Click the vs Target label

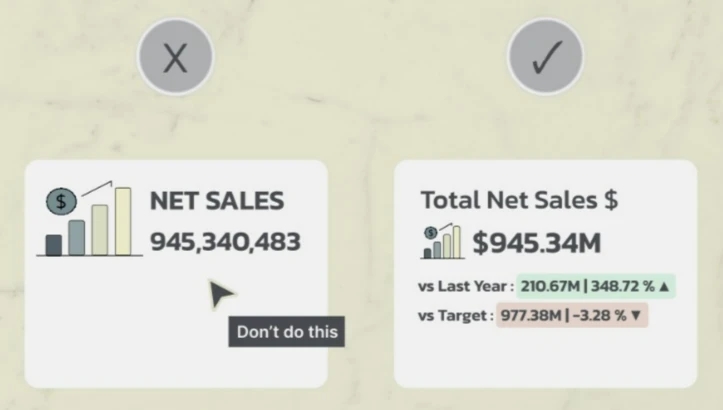click(x=456, y=316)
